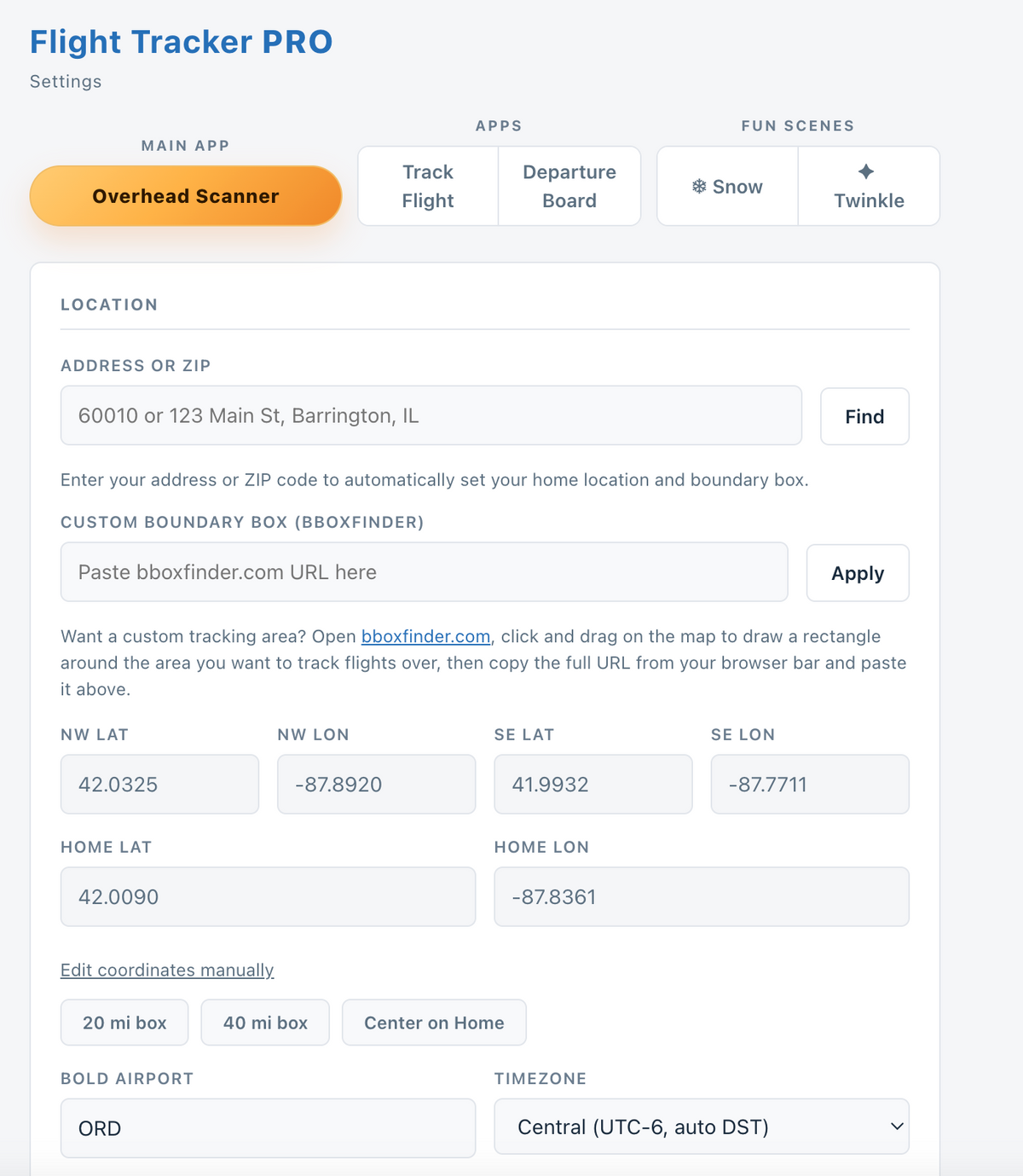Apply the custom boundary box
The width and height of the screenshot is (1023, 1176).
pyautogui.click(x=858, y=573)
